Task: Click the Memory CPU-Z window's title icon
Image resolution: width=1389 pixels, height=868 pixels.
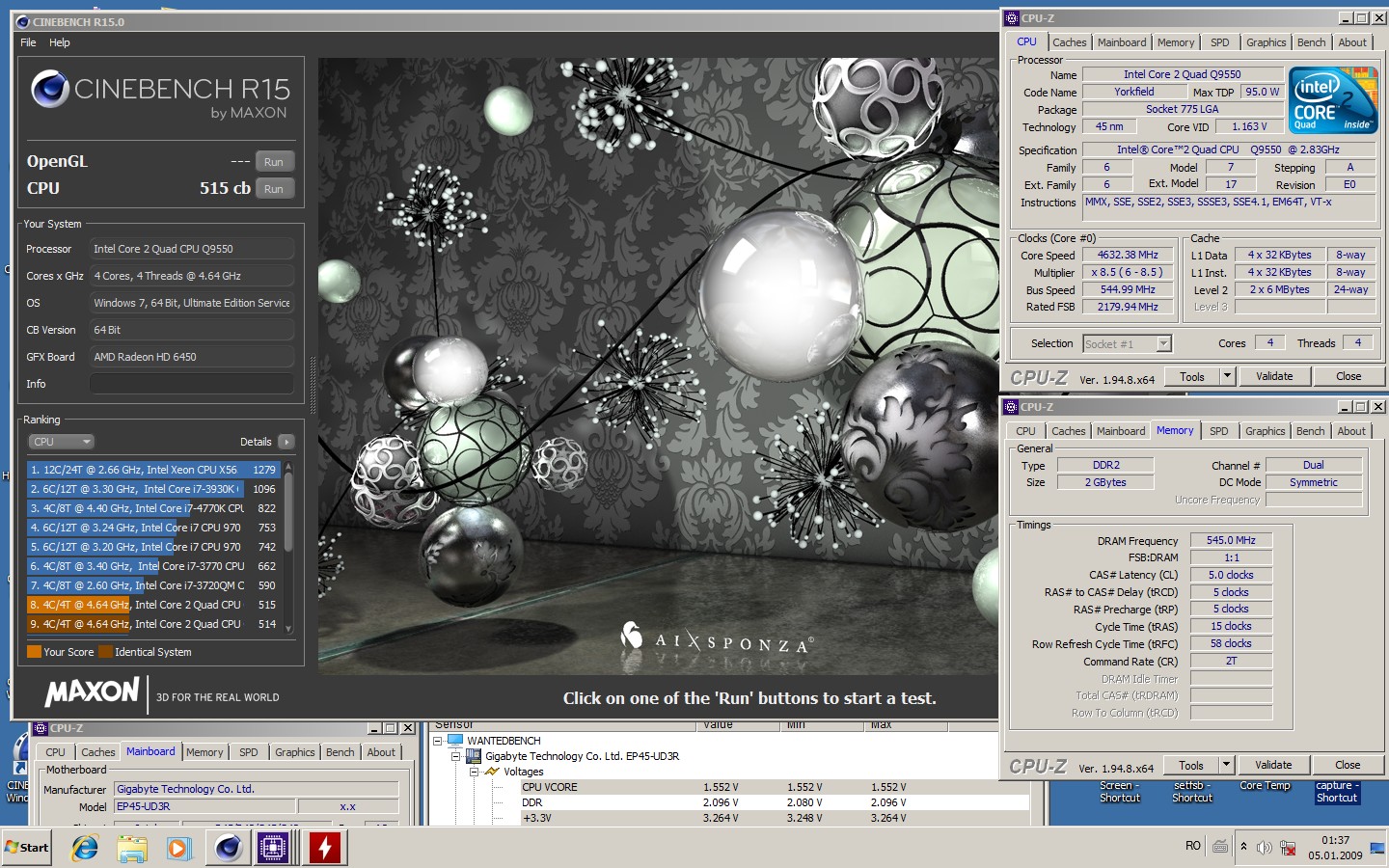Action: point(1011,407)
